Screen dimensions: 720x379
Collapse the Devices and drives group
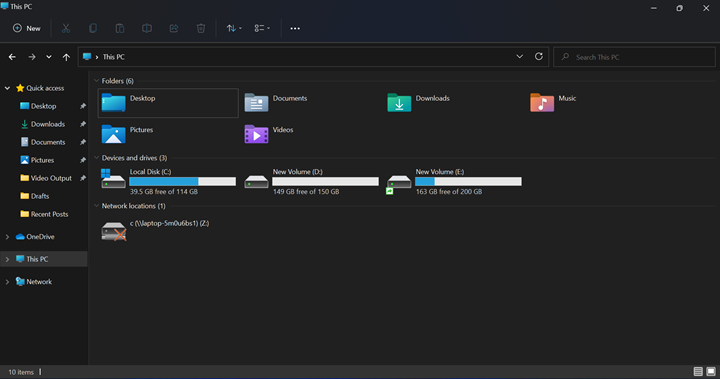tap(96, 158)
